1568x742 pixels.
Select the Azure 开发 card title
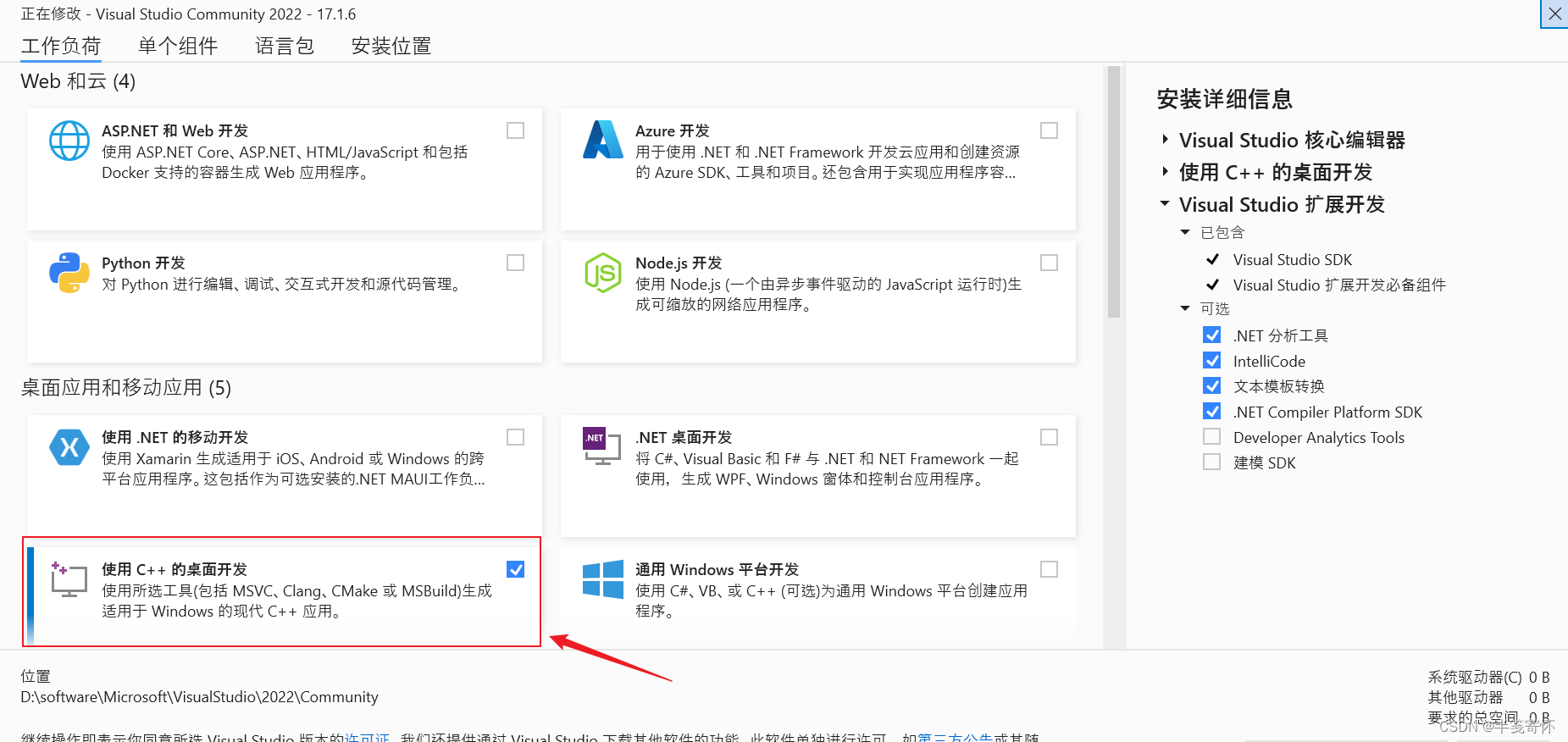click(x=673, y=130)
